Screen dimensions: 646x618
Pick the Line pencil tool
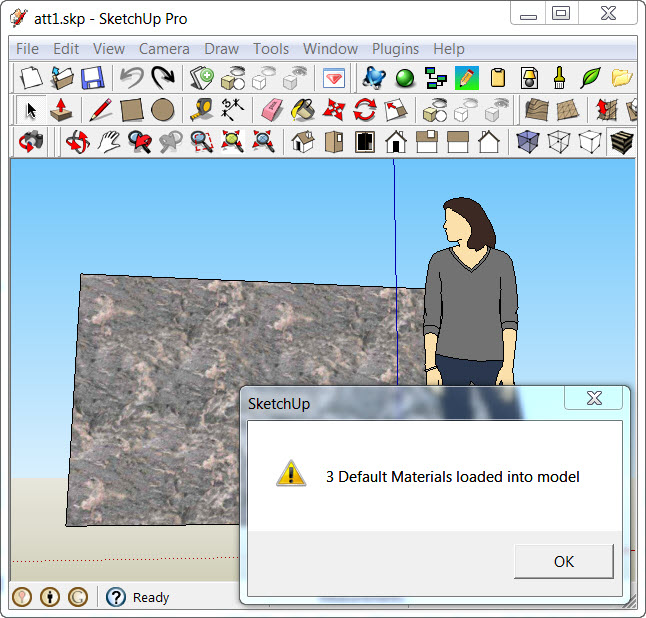coord(100,110)
